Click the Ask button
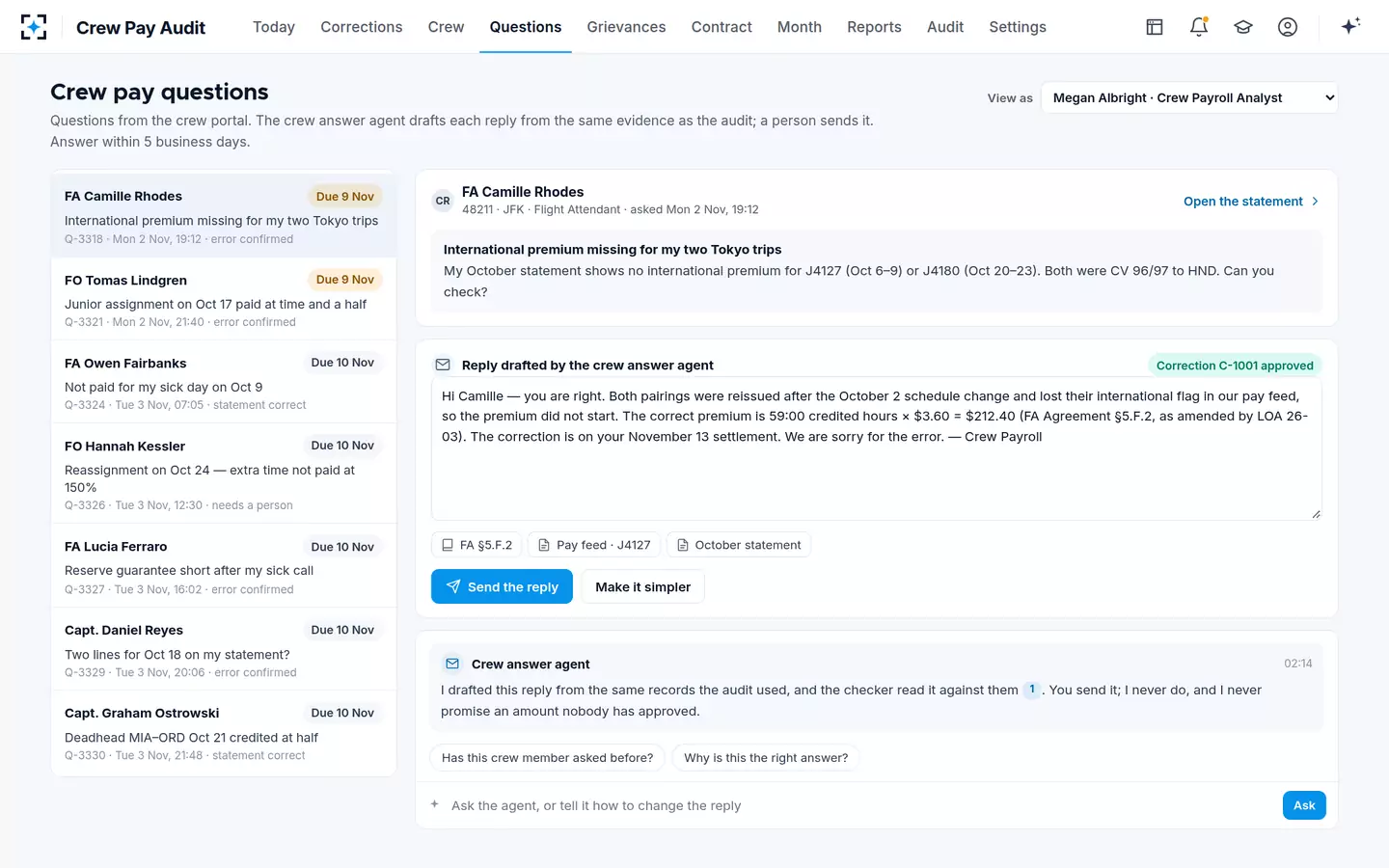This screenshot has width=1389, height=868. pos(1304,805)
